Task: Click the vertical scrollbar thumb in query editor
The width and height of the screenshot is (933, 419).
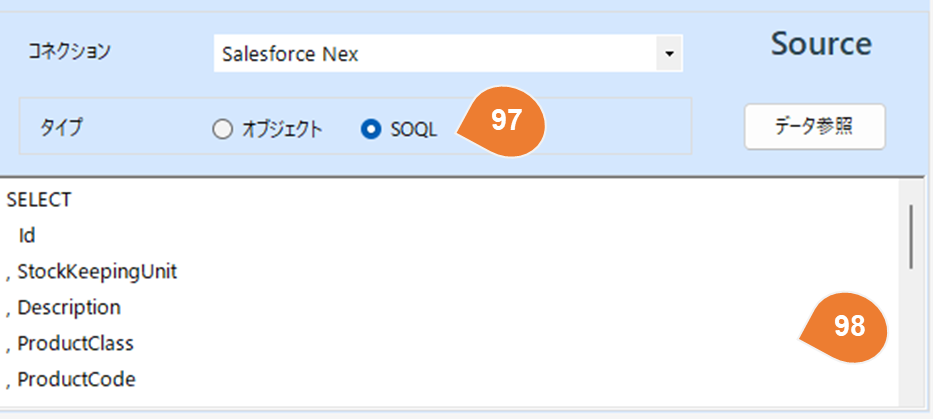Action: click(911, 236)
